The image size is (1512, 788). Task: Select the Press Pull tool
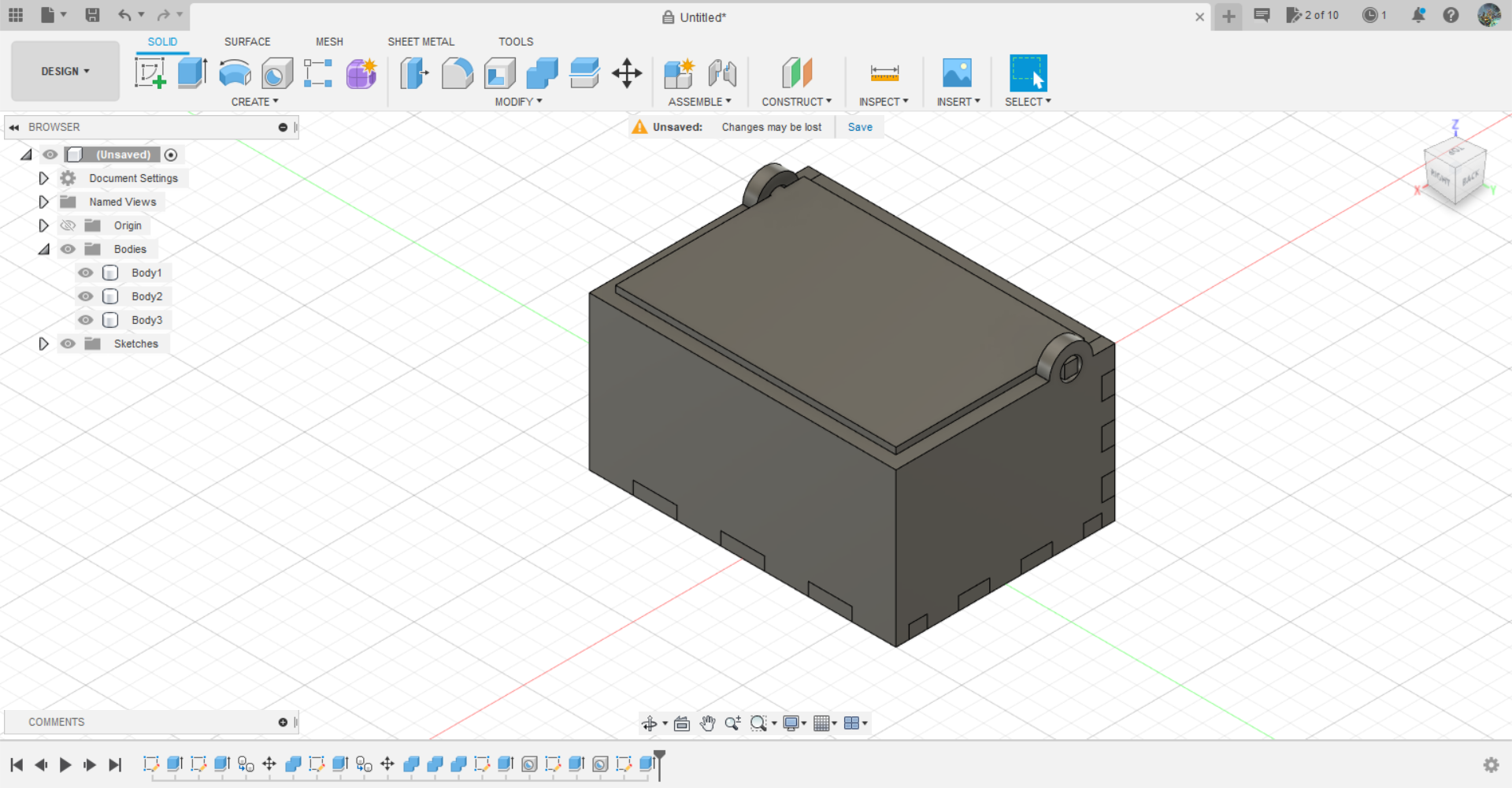pos(414,73)
